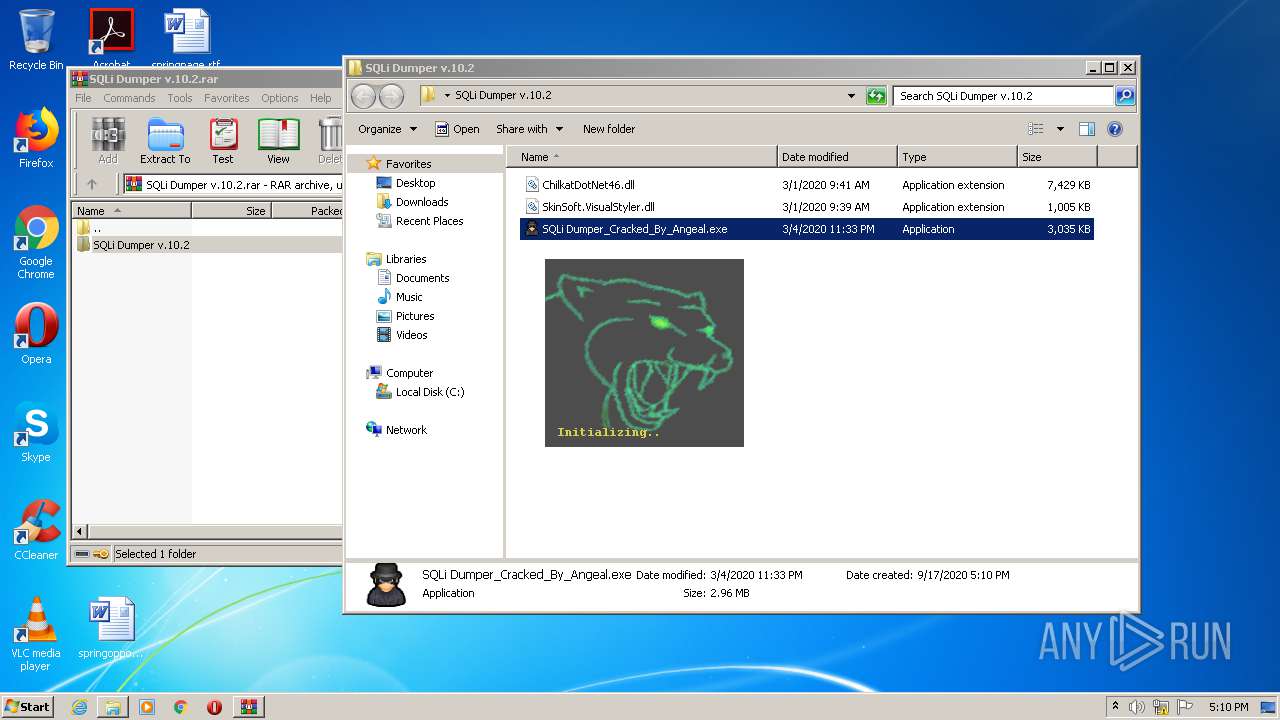The height and width of the screenshot is (720, 1280).
Task: Click New folder button
Action: coord(609,129)
